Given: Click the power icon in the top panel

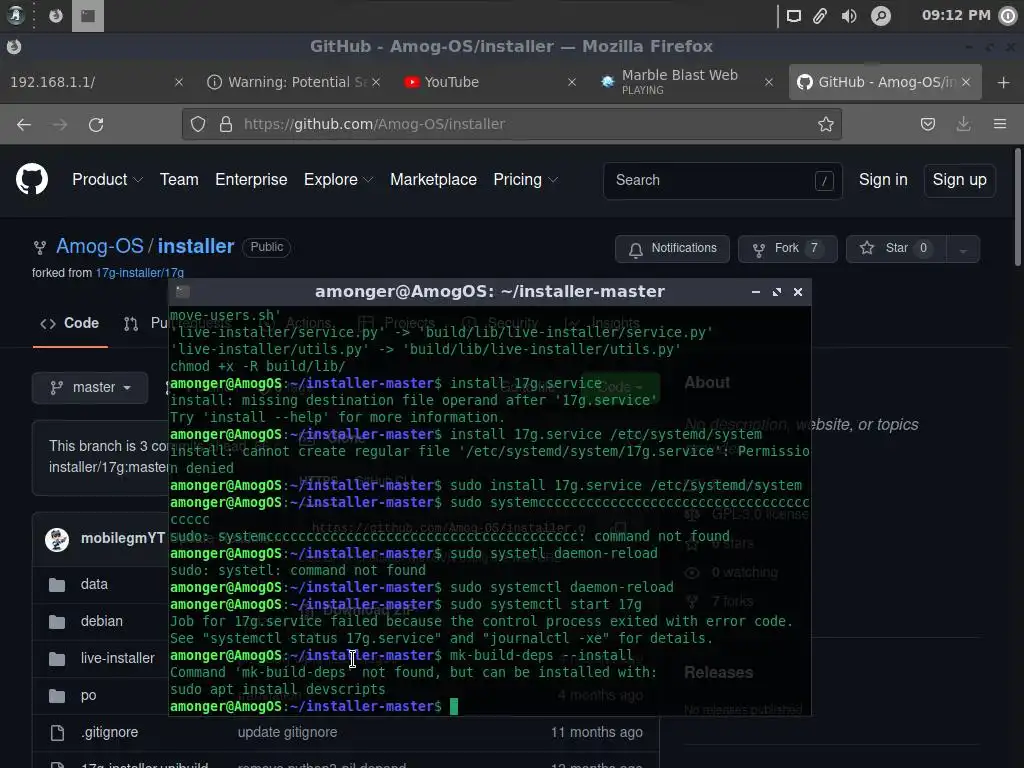Looking at the screenshot, I should click(1008, 16).
